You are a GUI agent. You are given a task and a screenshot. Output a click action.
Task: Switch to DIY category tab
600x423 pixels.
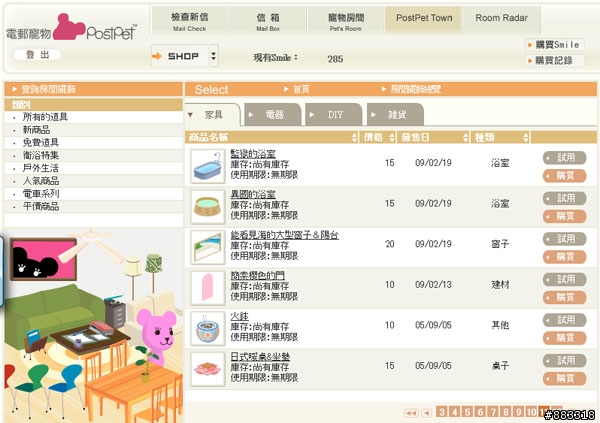click(x=334, y=114)
